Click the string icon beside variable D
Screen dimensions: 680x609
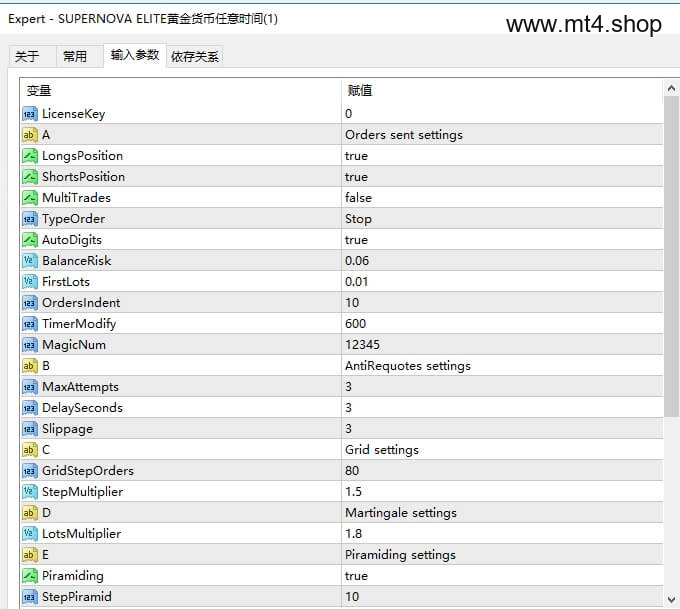(29, 513)
